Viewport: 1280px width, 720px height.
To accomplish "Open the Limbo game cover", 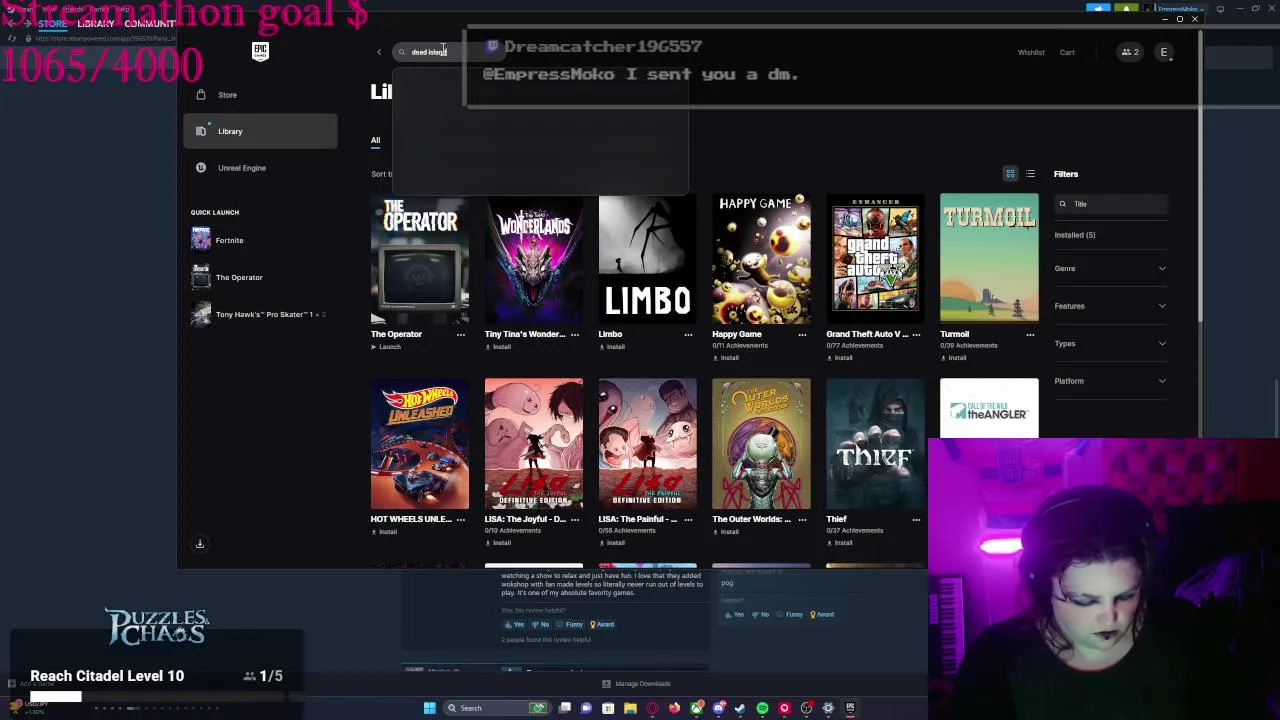I will pyautogui.click(x=648, y=259).
